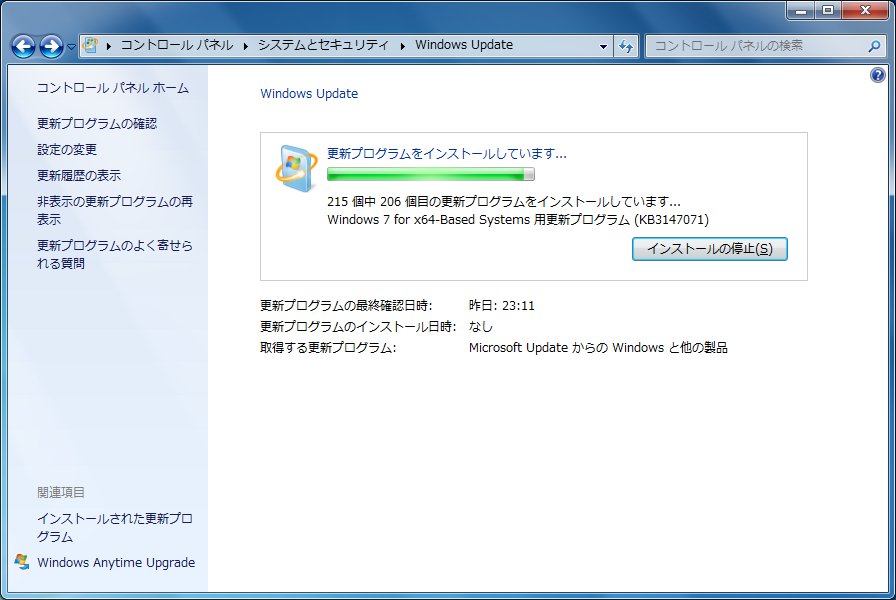Click the 昨日: 23:11 last check value
This screenshot has width=896, height=600.
[502, 306]
